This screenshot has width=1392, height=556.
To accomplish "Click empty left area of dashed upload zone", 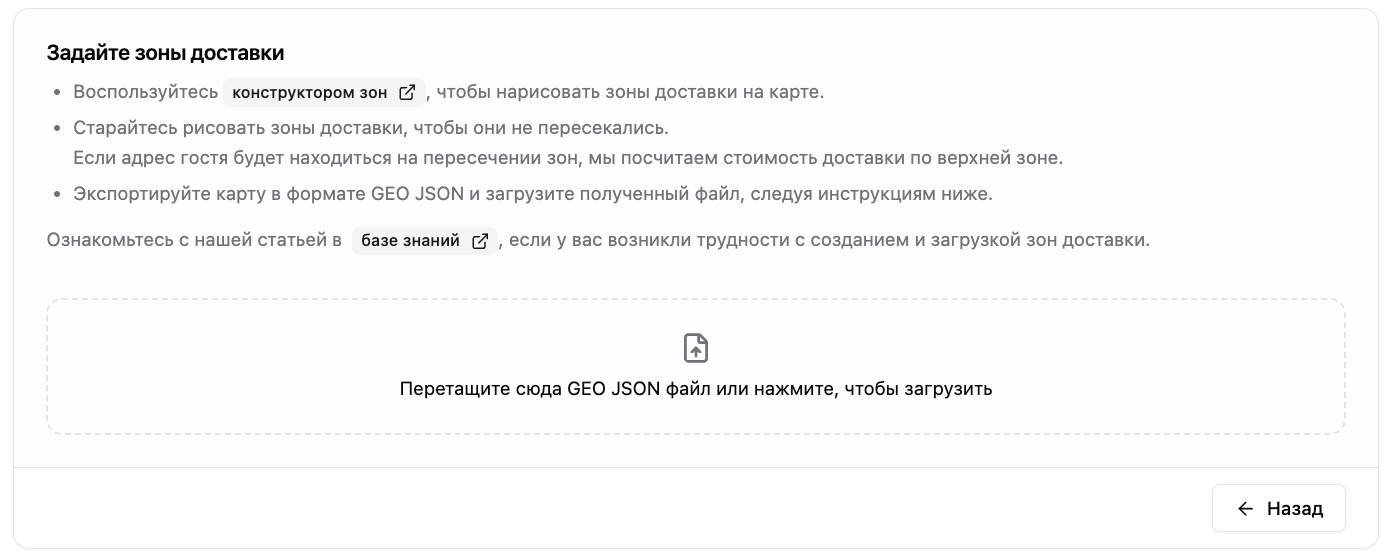I will 200,367.
